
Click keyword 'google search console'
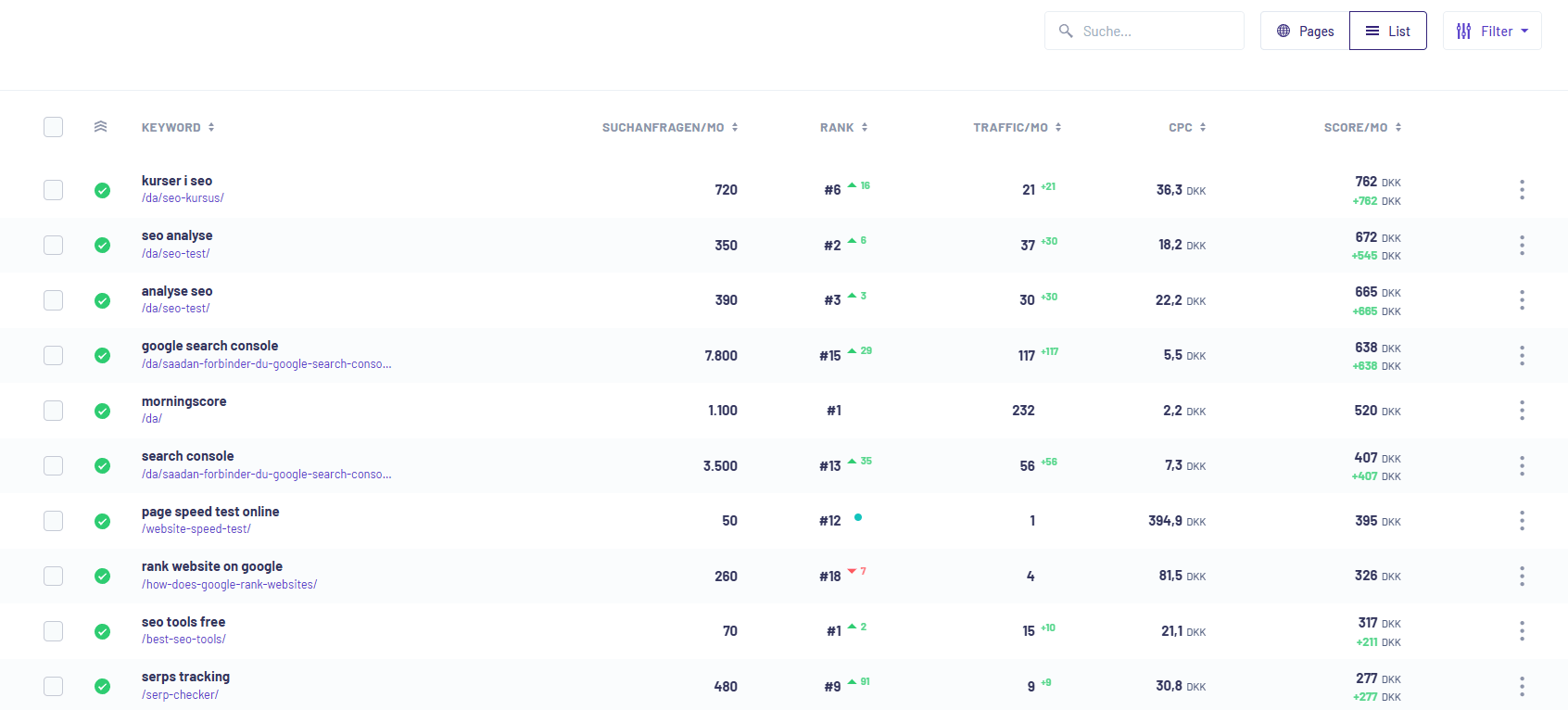pyautogui.click(x=209, y=346)
